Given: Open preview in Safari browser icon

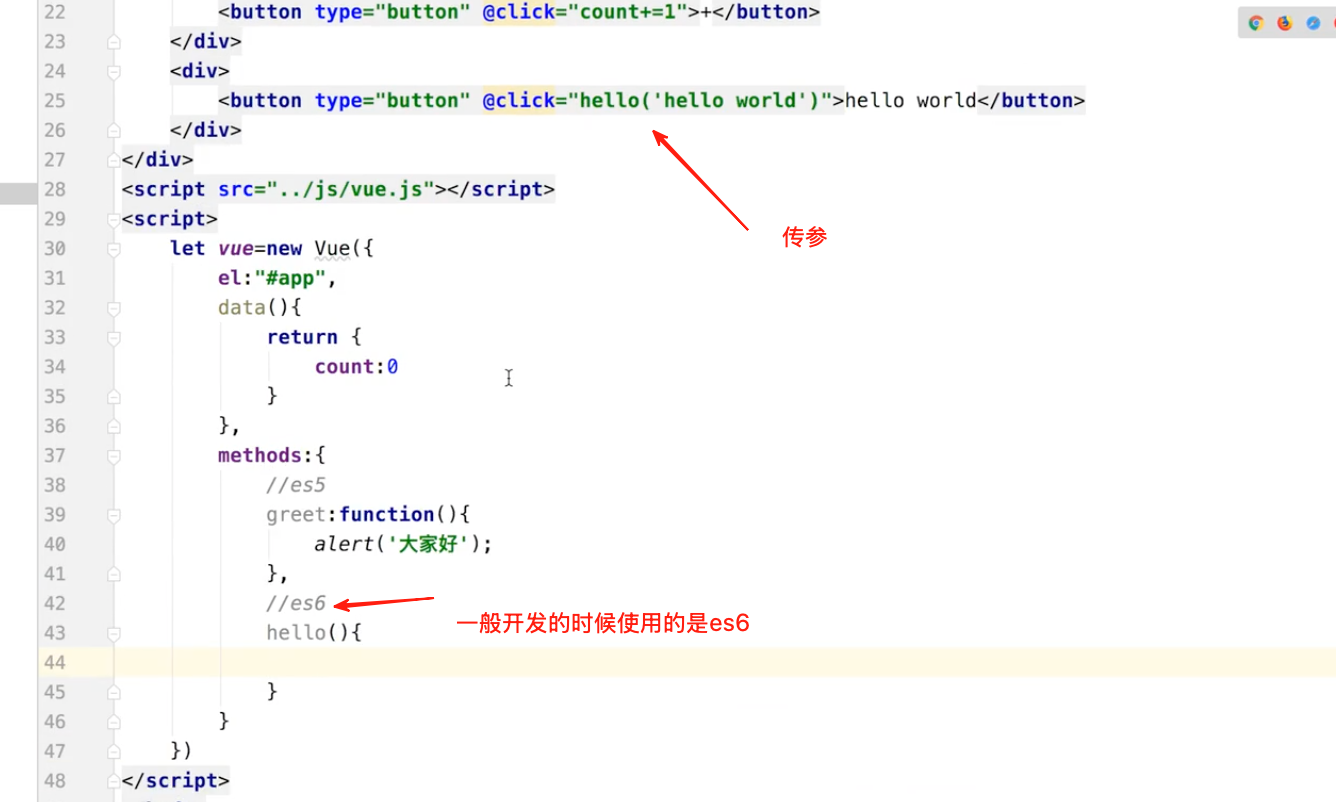Looking at the screenshot, I should click(1313, 23).
